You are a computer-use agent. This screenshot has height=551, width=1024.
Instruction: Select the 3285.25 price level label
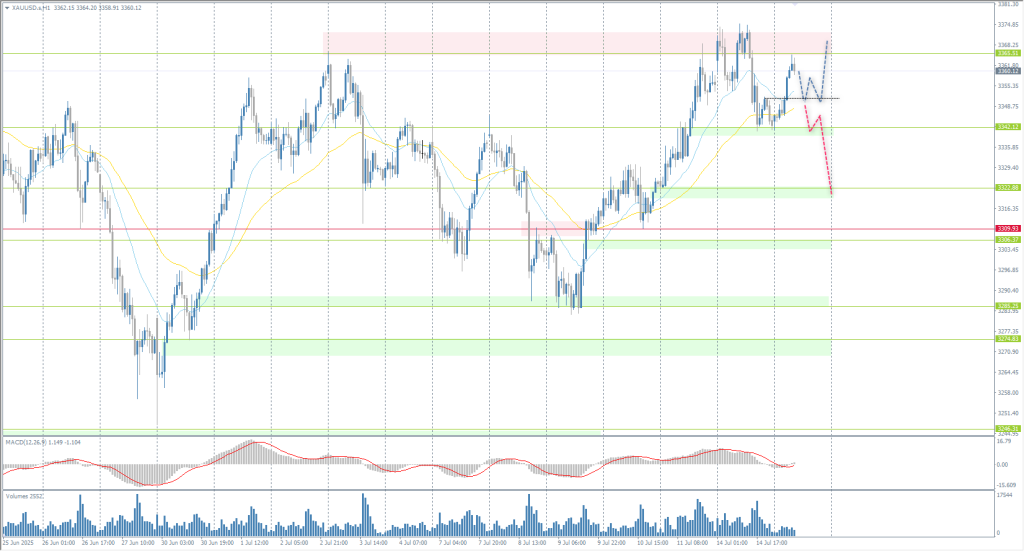(1007, 306)
